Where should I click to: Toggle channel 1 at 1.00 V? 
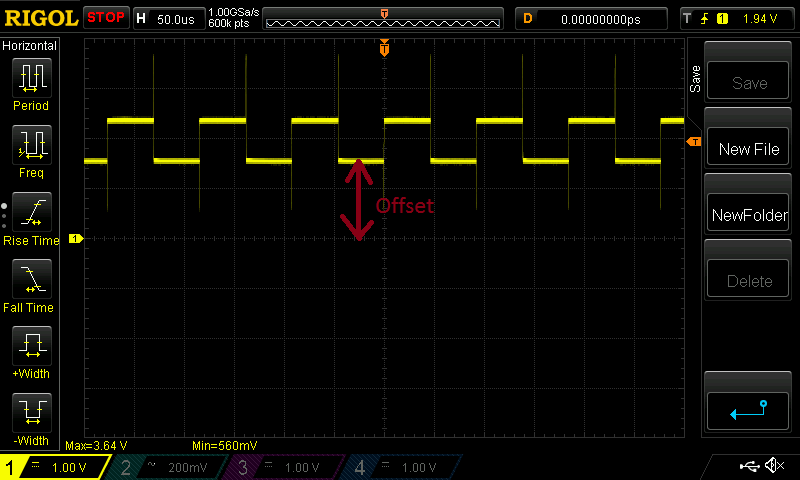pos(54,467)
